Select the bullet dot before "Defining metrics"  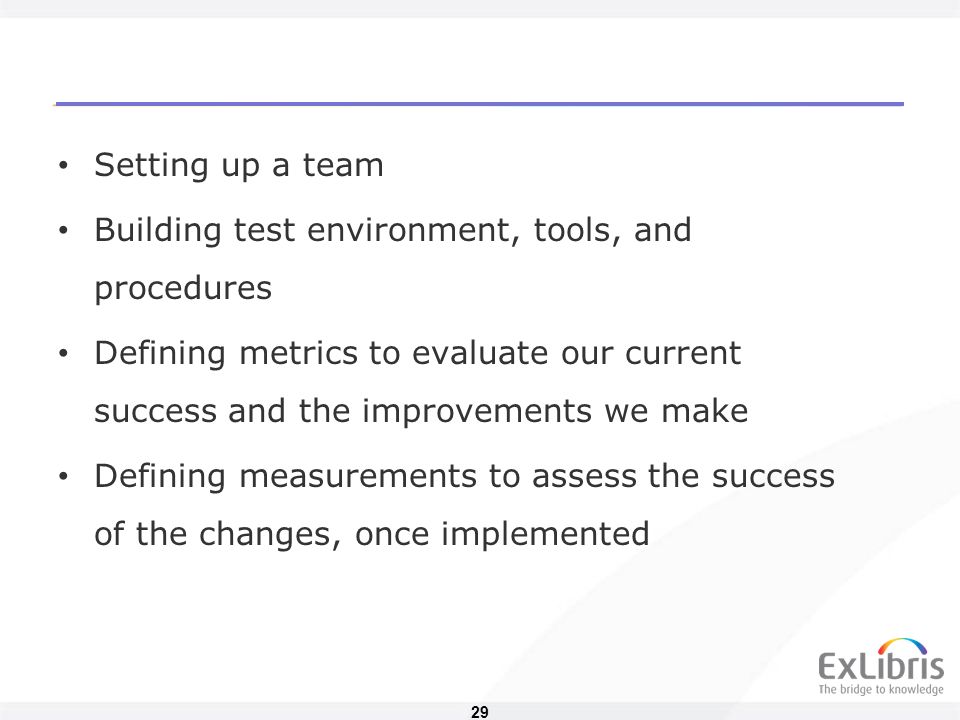click(63, 354)
